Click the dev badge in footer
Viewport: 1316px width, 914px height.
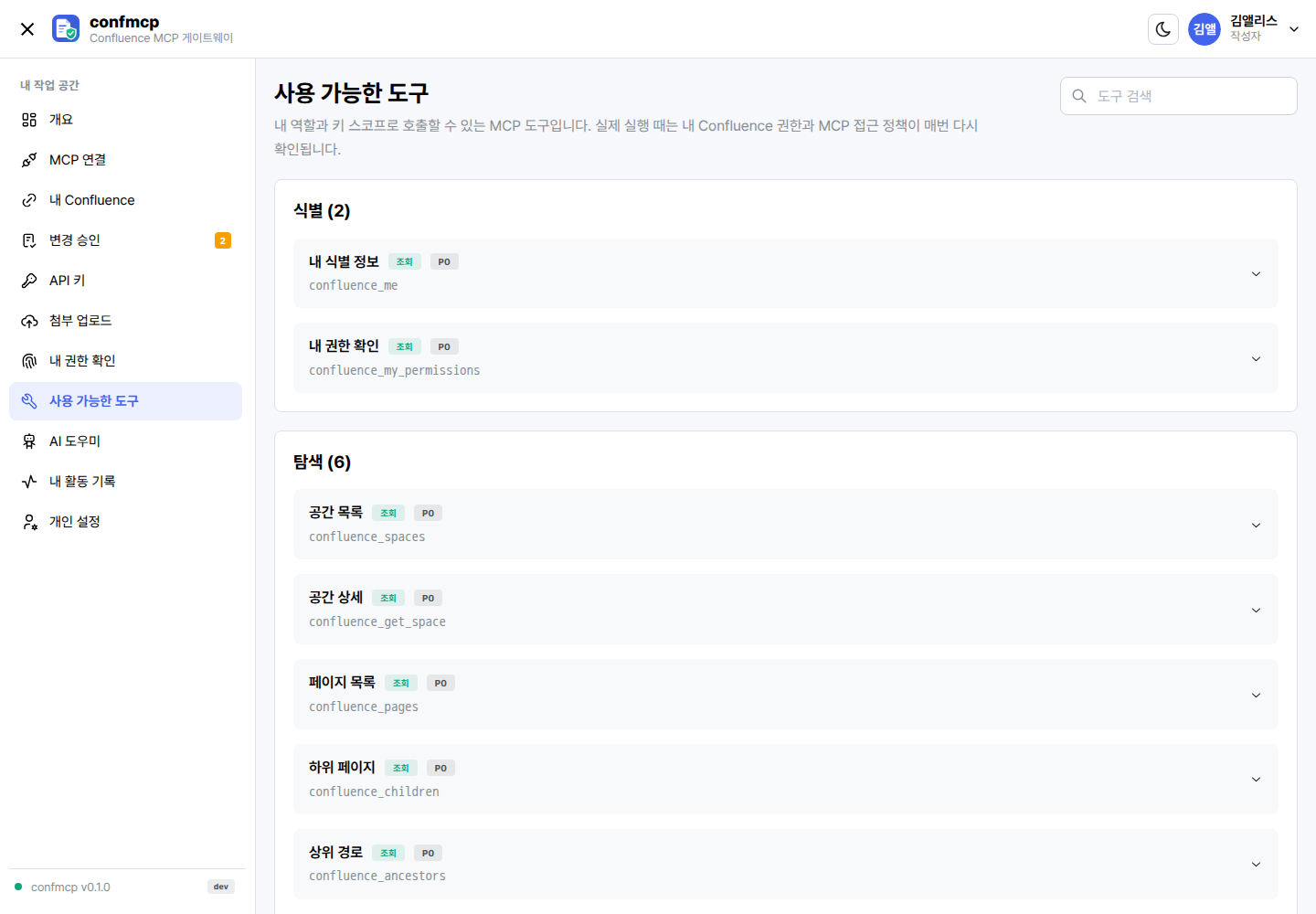[x=221, y=887]
